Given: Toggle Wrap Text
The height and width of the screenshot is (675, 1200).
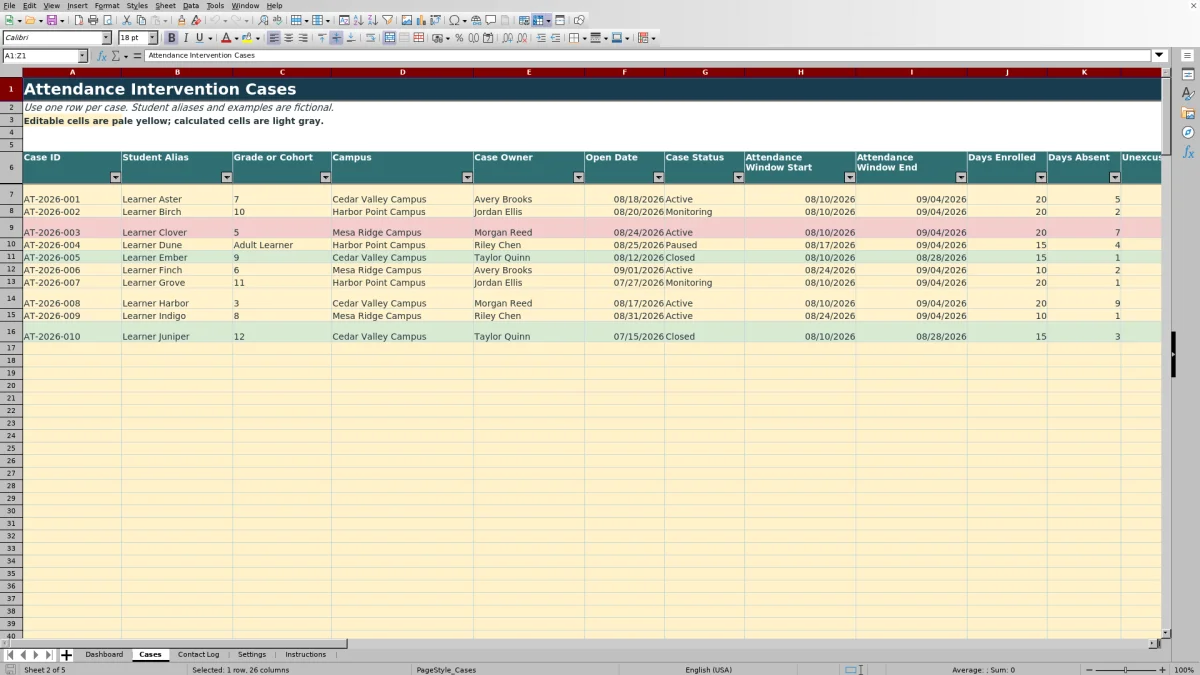Looking at the screenshot, I should 370,38.
